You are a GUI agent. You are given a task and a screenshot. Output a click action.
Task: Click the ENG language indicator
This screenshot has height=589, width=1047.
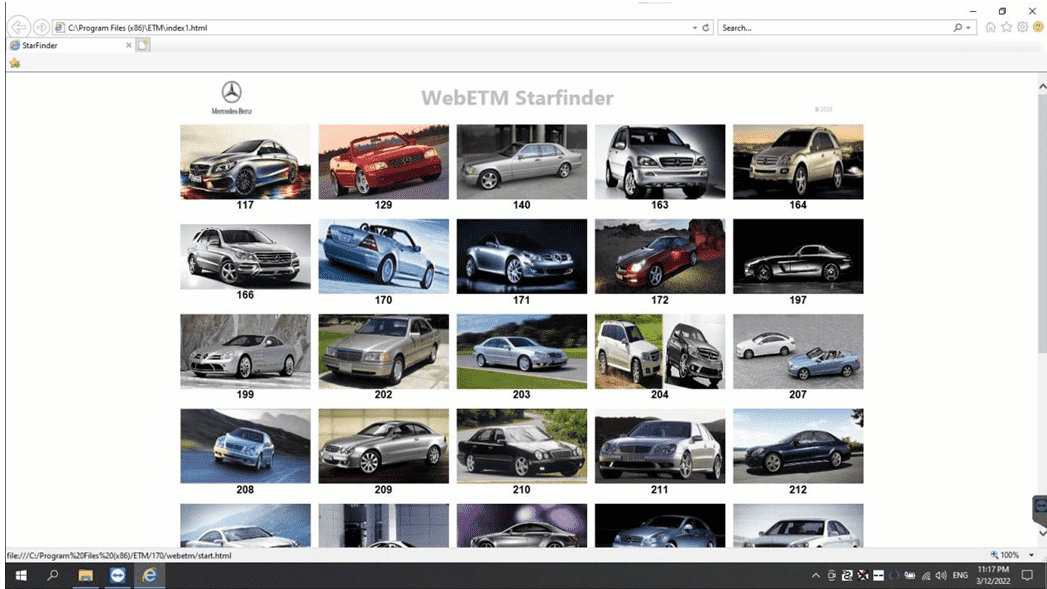[960, 575]
